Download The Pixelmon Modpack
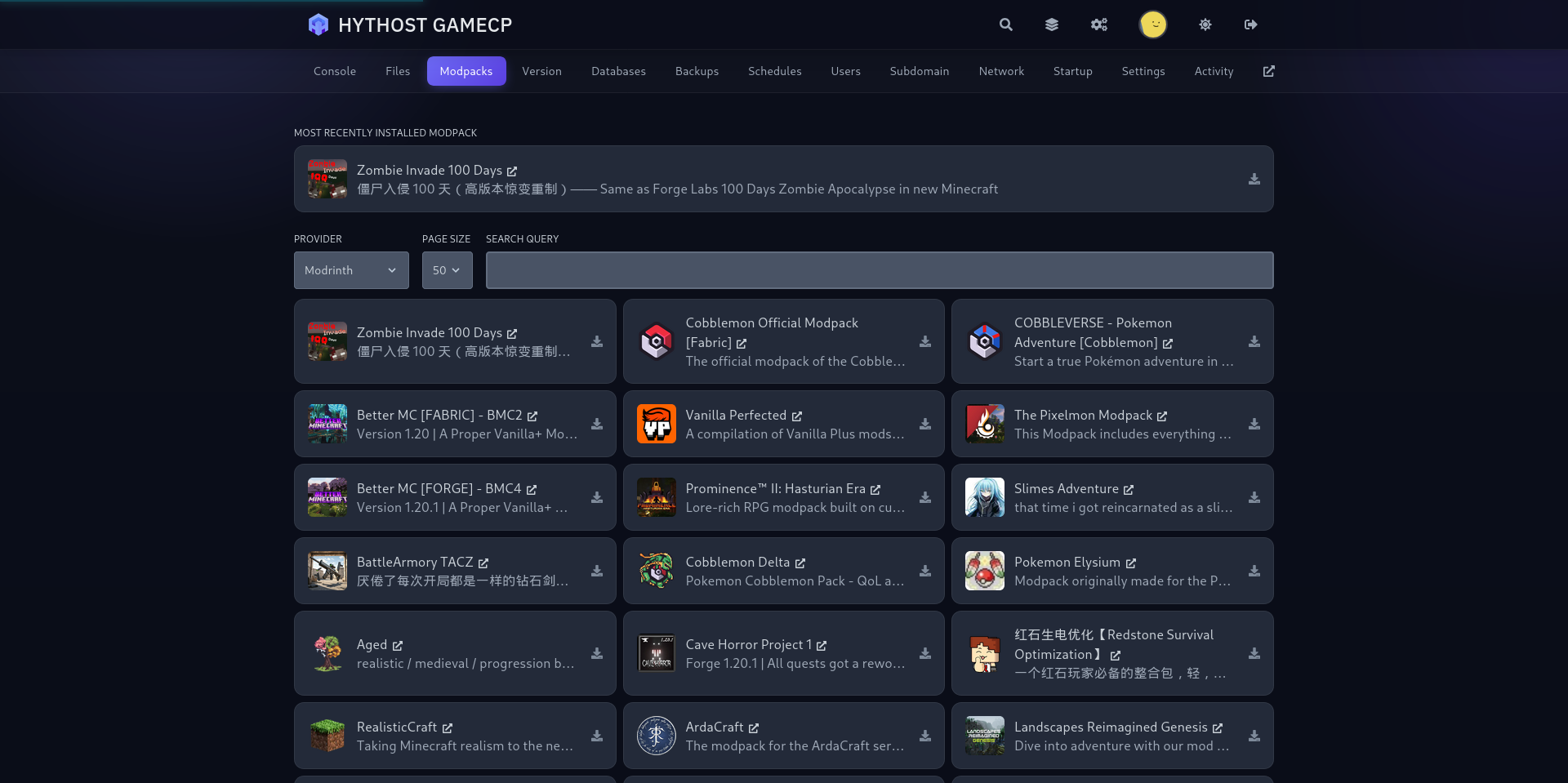Image resolution: width=1568 pixels, height=783 pixels. (1254, 424)
